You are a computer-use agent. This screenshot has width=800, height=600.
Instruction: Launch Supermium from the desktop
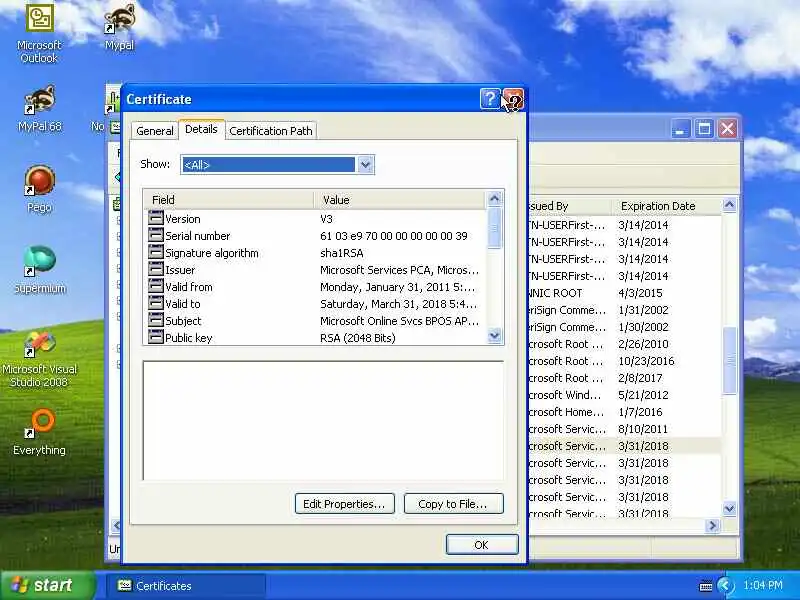[39, 269]
